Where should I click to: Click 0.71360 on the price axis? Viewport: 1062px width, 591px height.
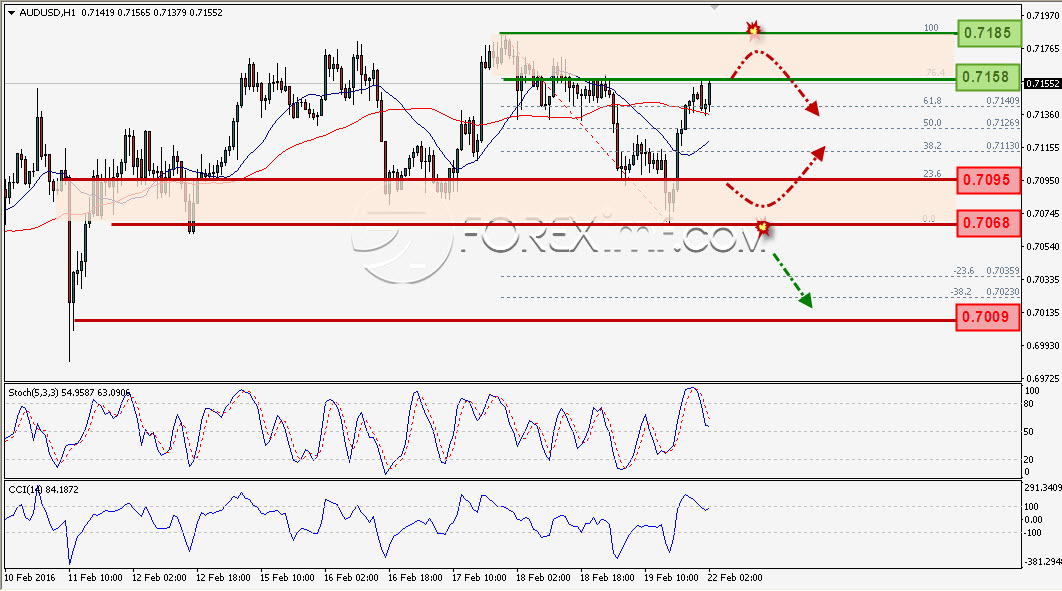tap(1043, 115)
